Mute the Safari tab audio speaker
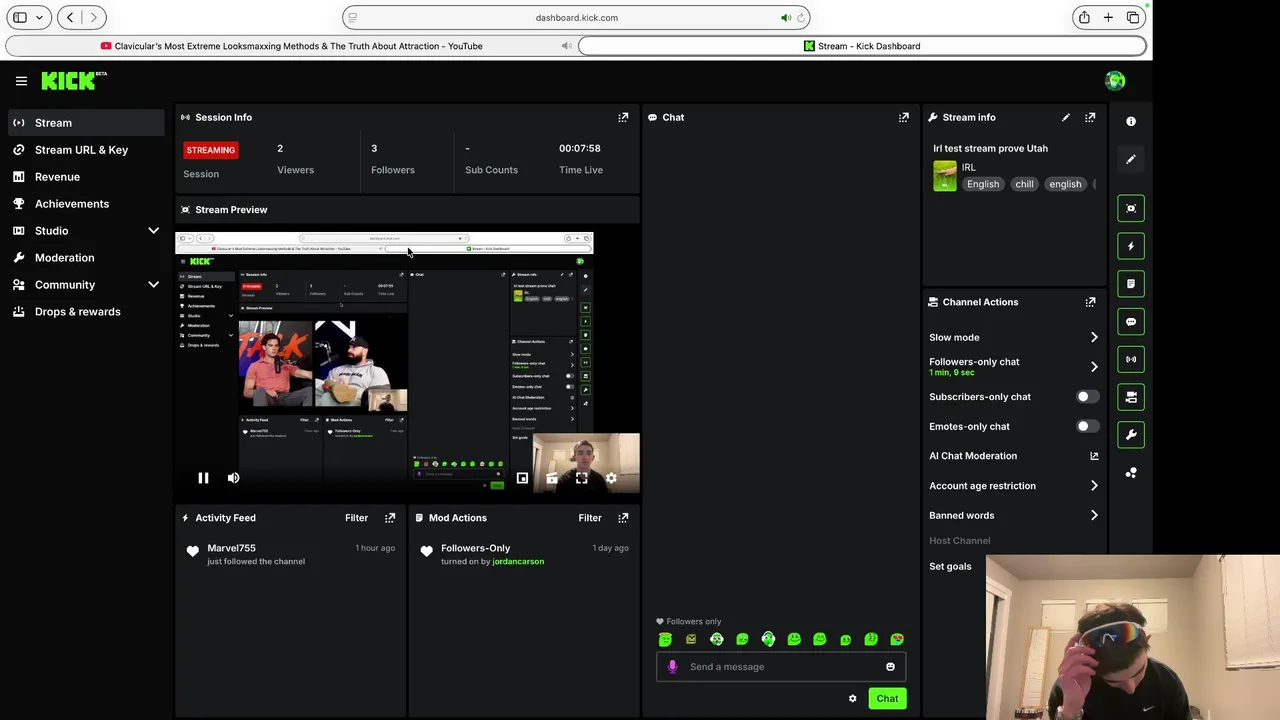This screenshot has height=720, width=1280. point(786,17)
